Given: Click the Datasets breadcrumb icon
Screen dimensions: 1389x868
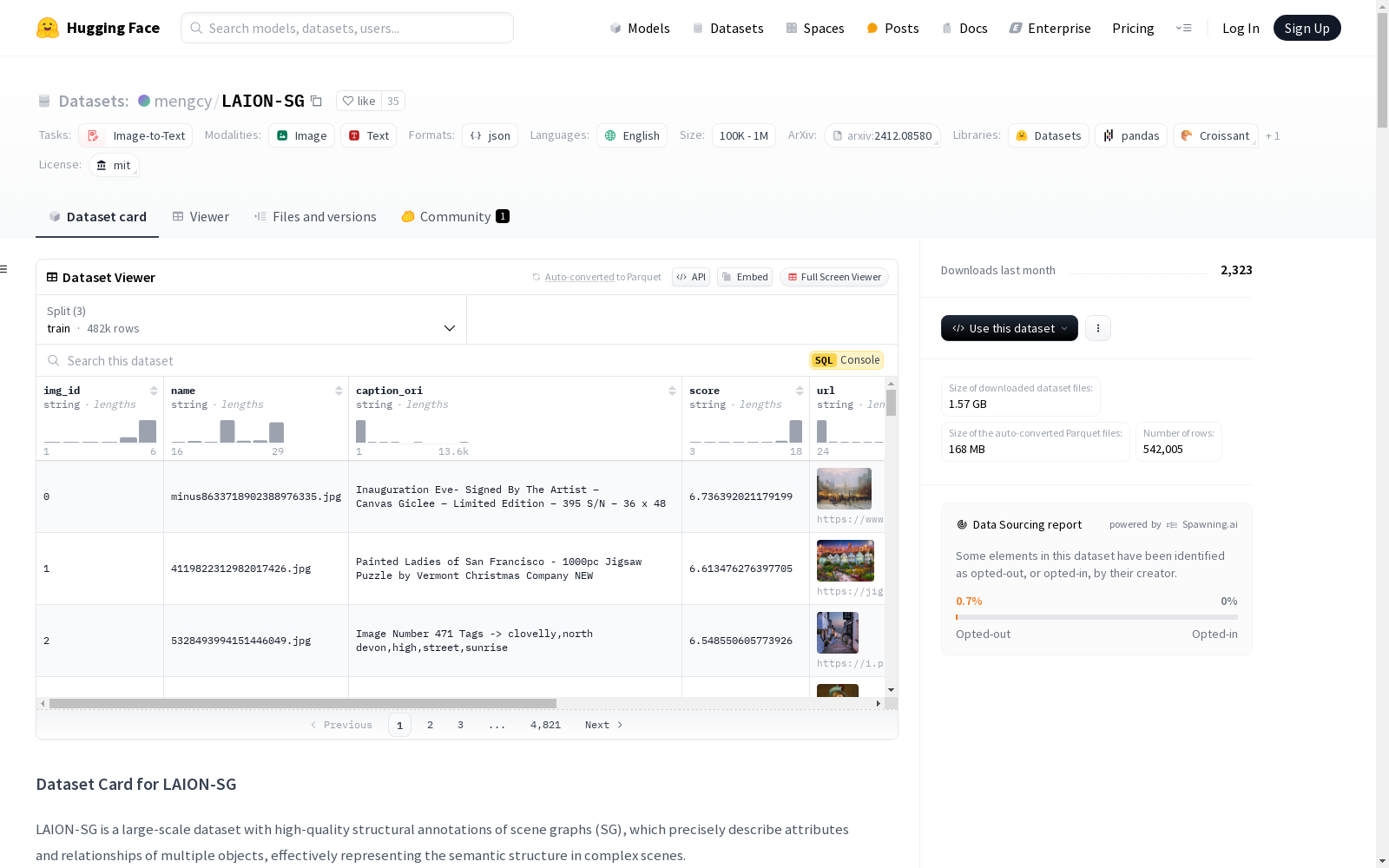Looking at the screenshot, I should [x=44, y=101].
